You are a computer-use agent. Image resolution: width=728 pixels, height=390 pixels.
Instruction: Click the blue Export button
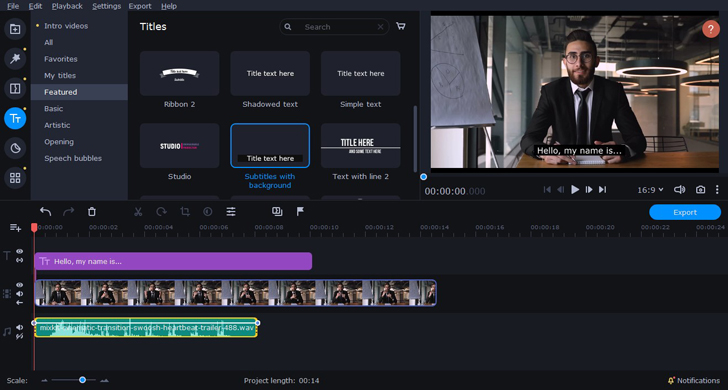[685, 212]
